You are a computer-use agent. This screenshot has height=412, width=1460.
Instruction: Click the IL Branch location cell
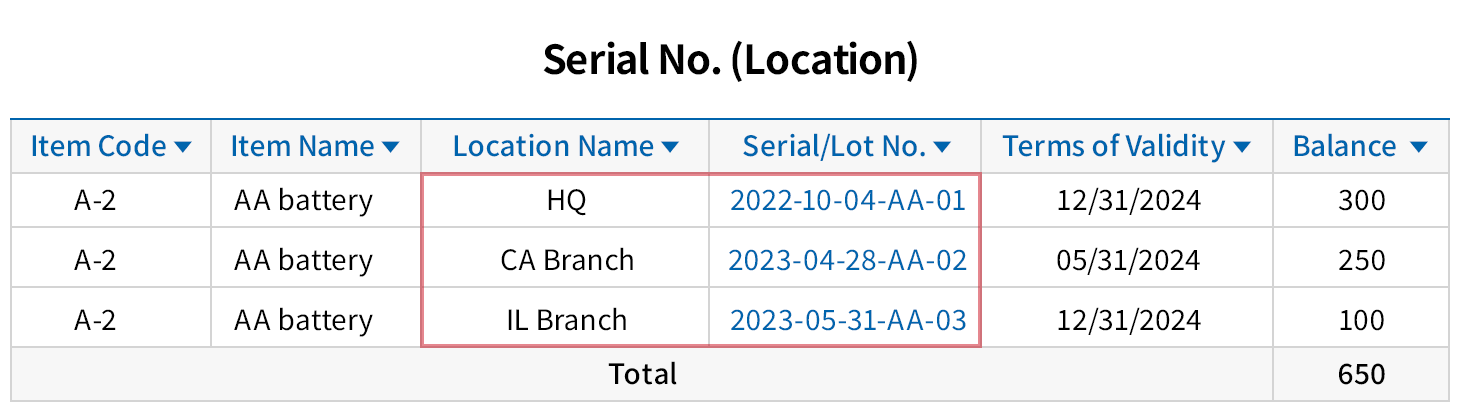[566, 321]
